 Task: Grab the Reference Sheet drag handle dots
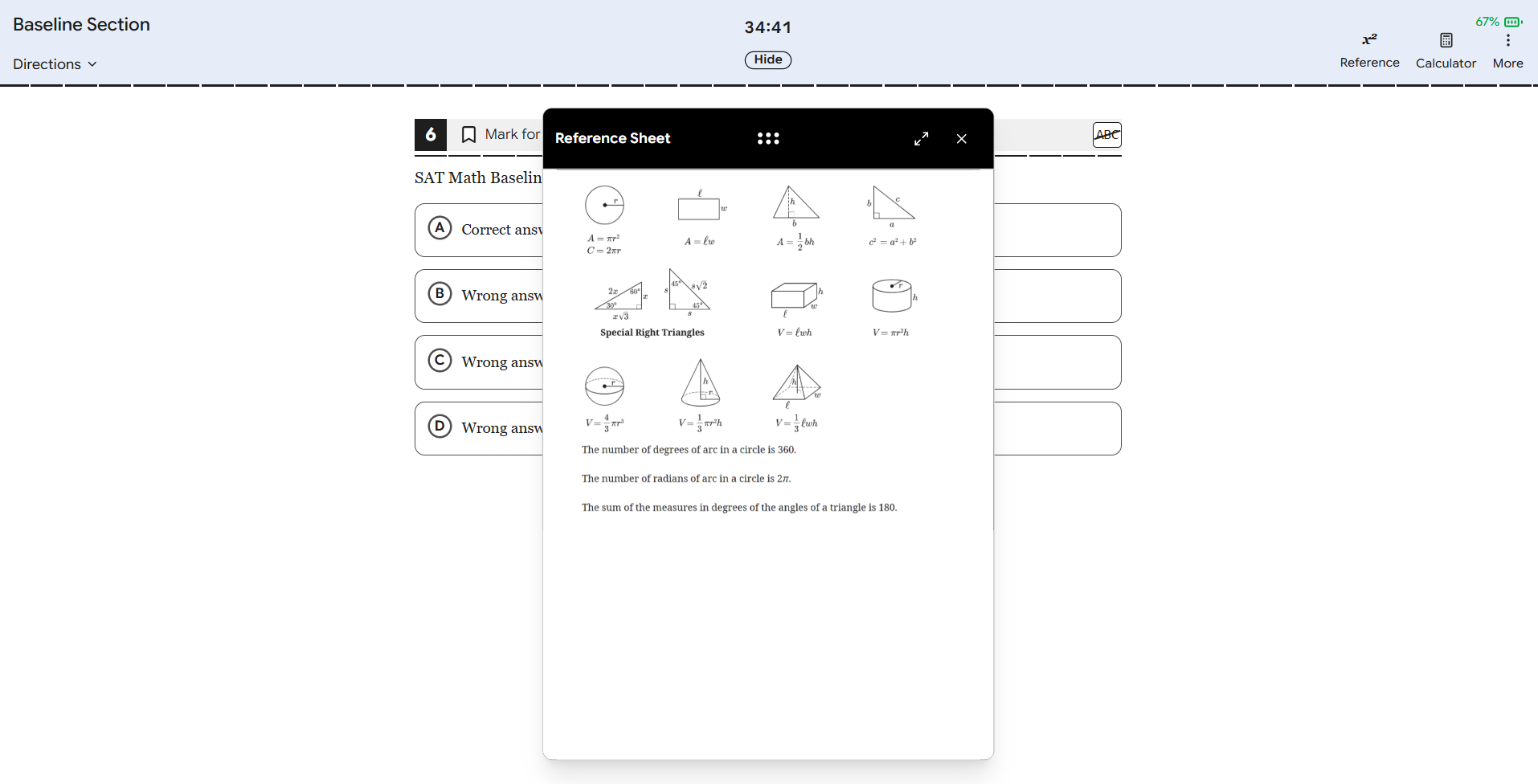pos(767,138)
